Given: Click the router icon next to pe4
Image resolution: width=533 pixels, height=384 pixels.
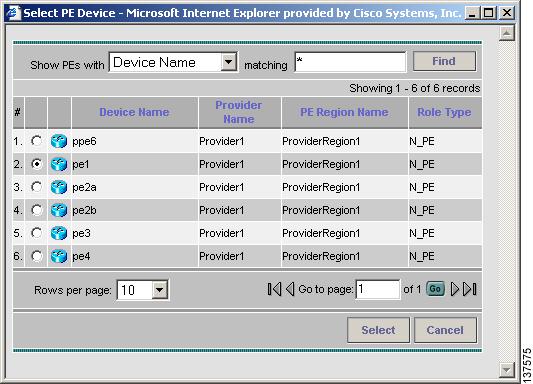Looking at the screenshot, I should [x=59, y=256].
